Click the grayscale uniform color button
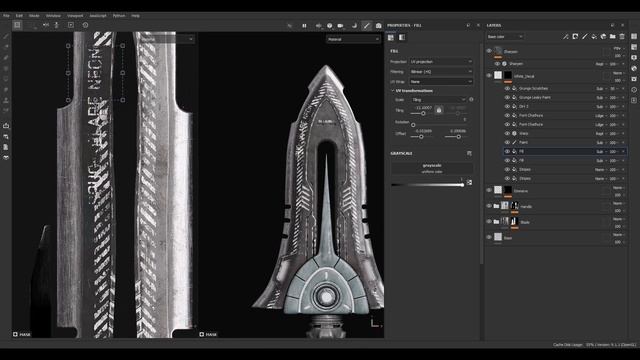This screenshot has height=360, width=640. click(432, 168)
